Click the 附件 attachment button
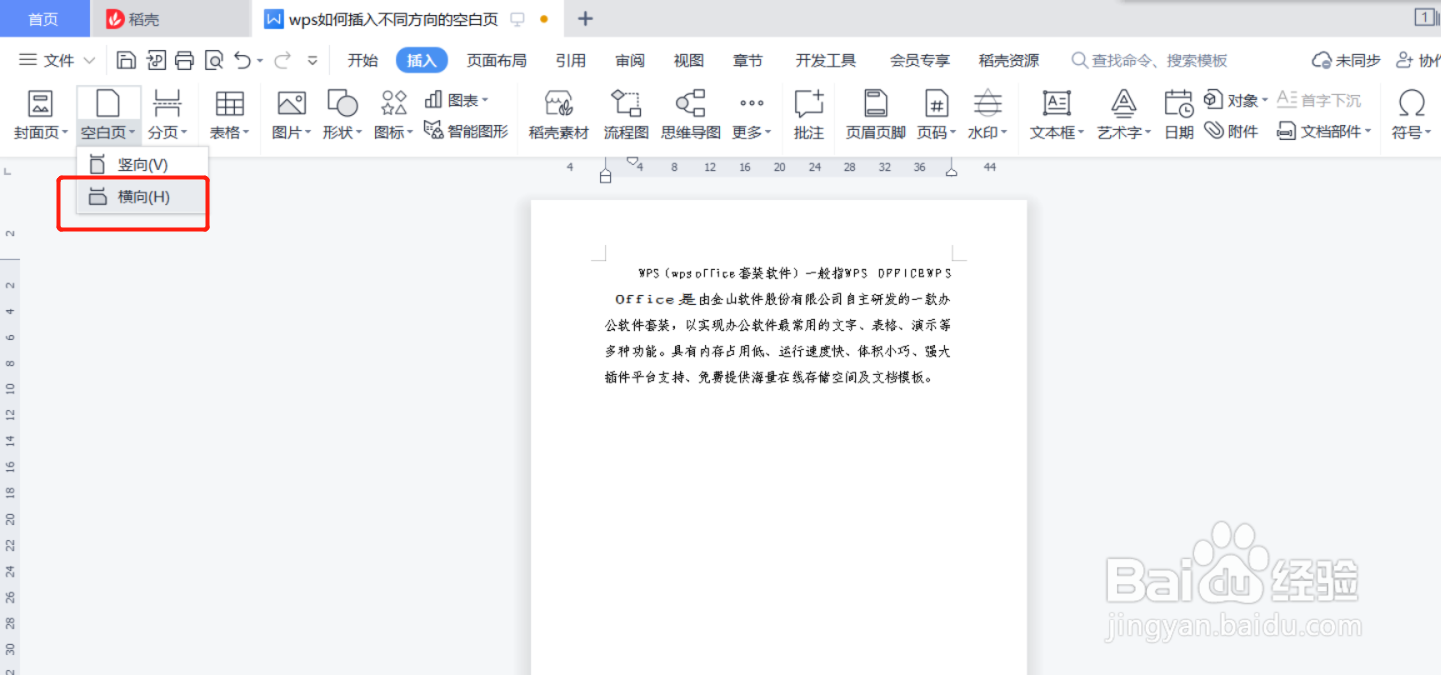The image size is (1441, 675). point(1231,131)
